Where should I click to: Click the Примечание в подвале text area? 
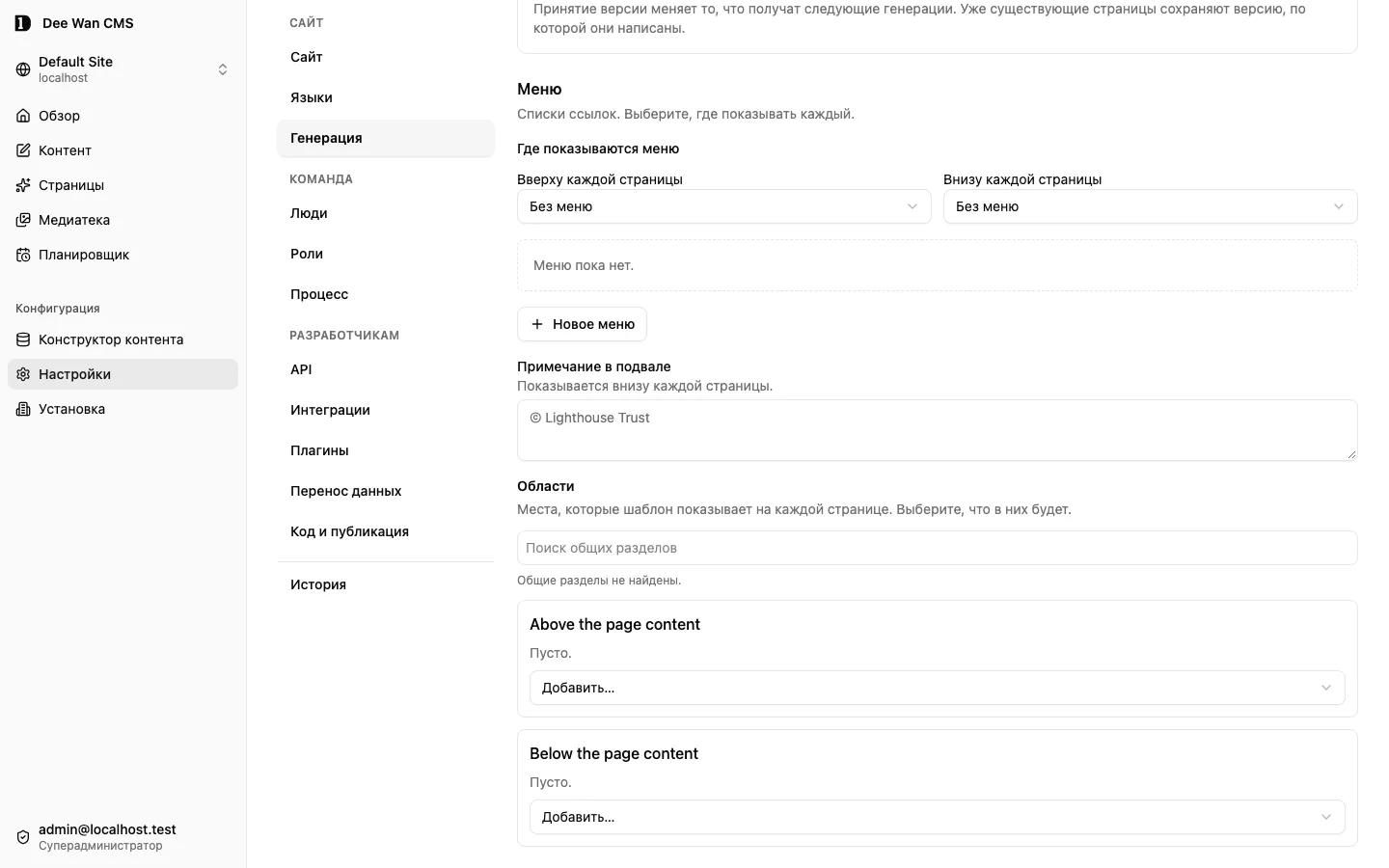click(x=938, y=430)
